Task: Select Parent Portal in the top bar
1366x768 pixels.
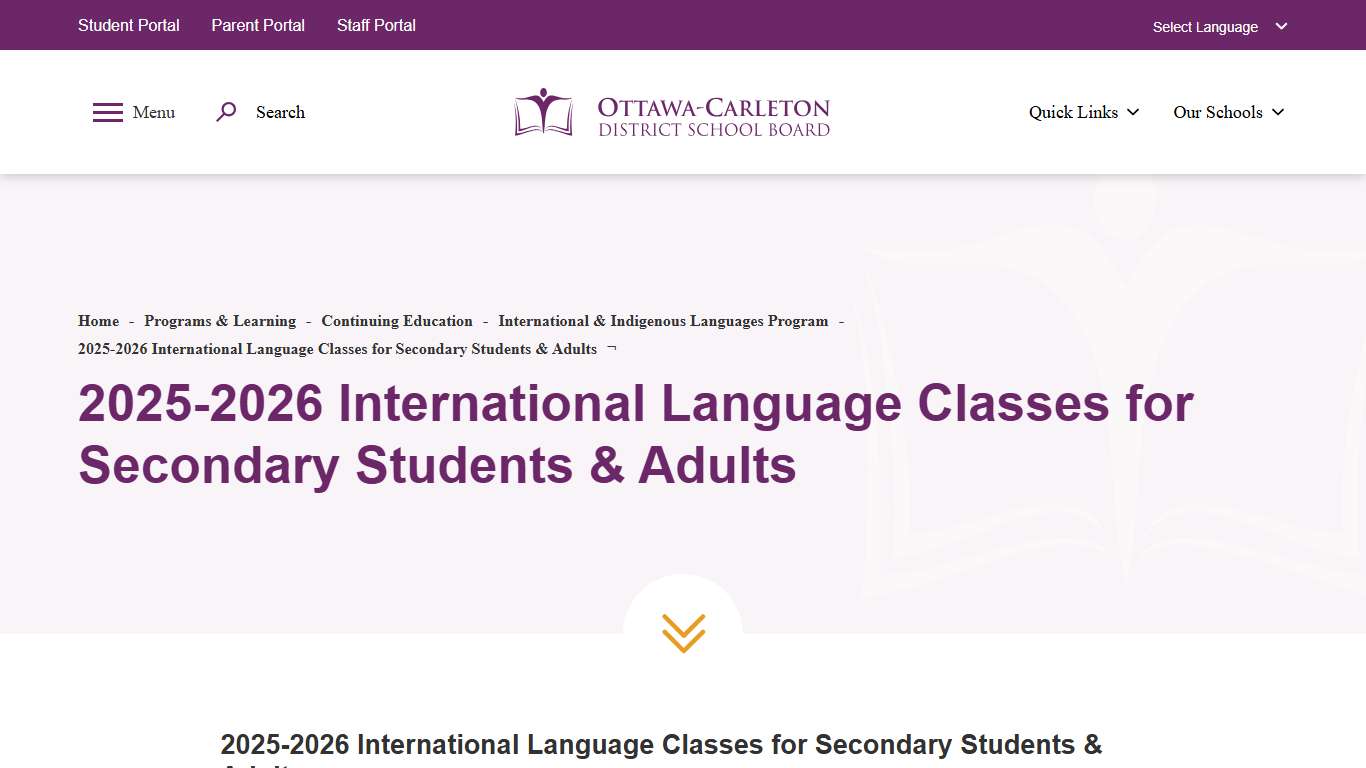Action: point(257,25)
